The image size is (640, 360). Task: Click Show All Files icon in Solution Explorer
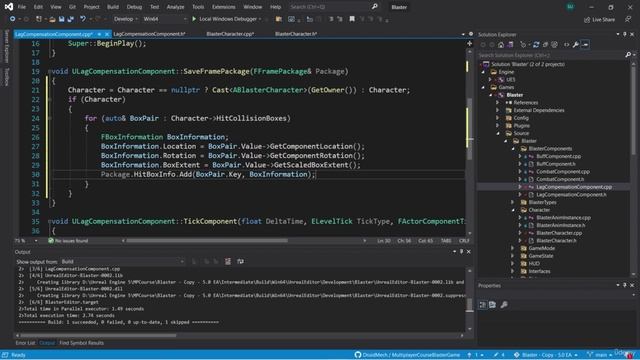[x=554, y=44]
